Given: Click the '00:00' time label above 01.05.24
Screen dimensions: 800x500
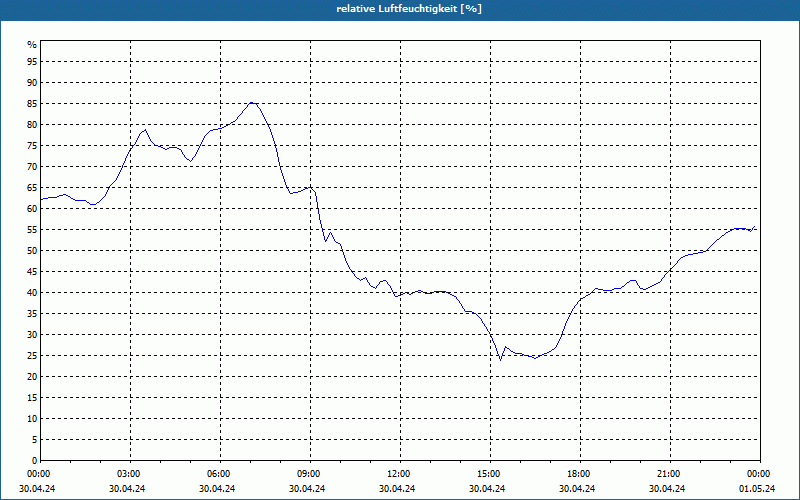Looking at the screenshot, I should pyautogui.click(x=758, y=474).
